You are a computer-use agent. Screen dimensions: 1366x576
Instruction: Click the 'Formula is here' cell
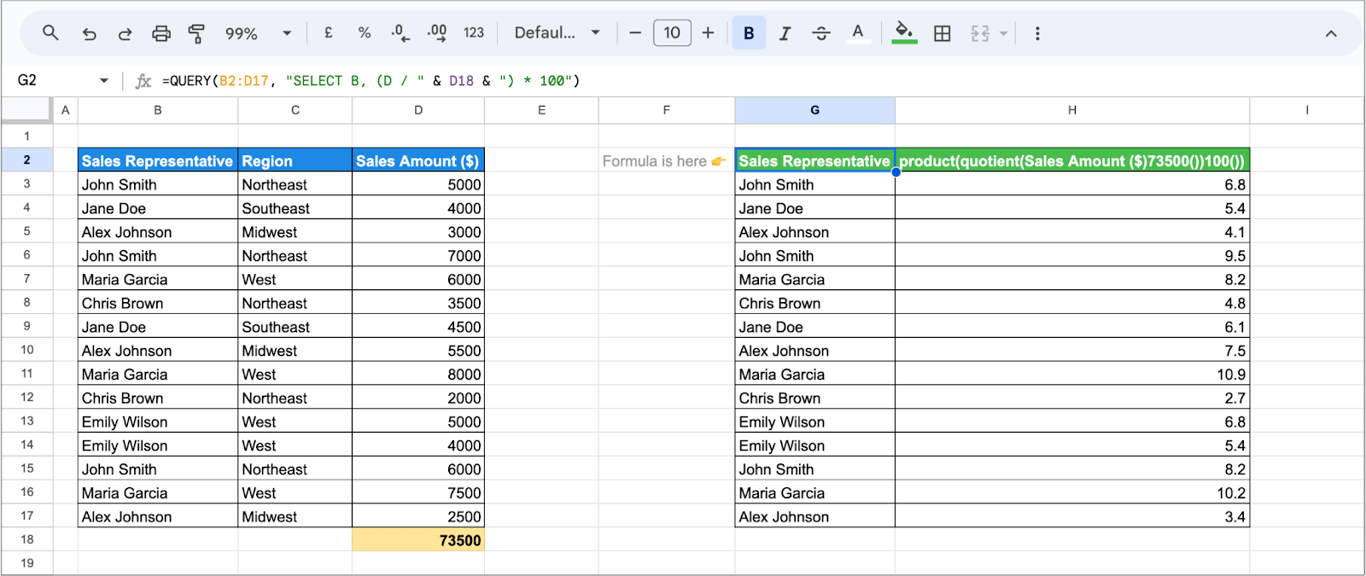click(x=666, y=160)
